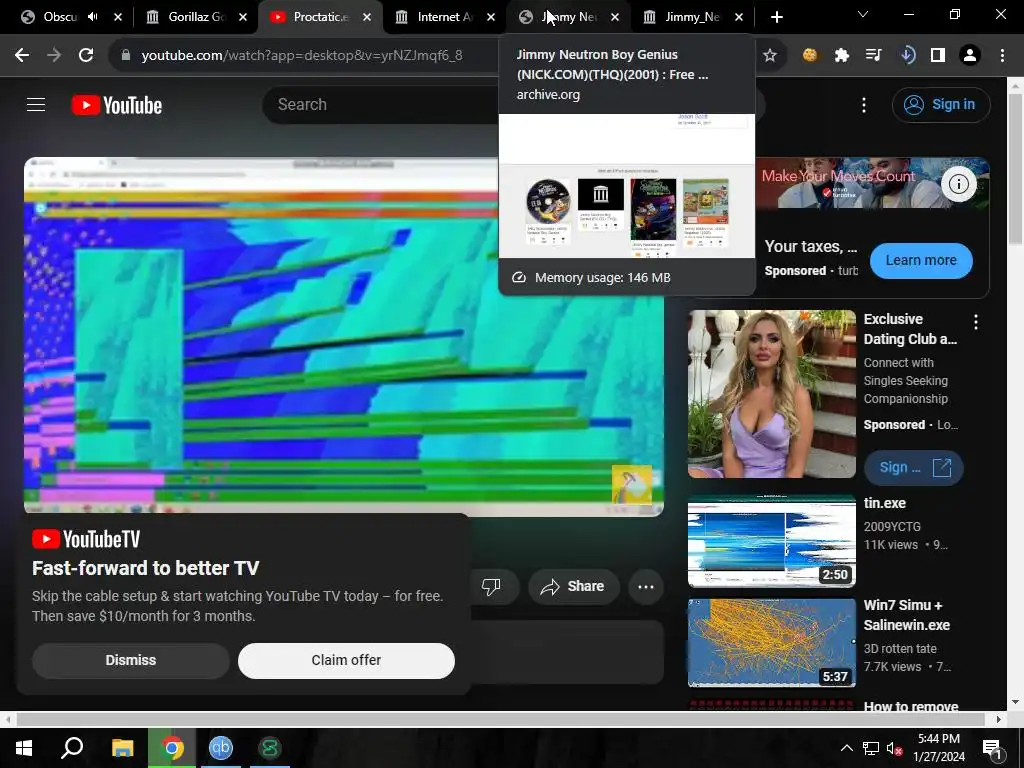The height and width of the screenshot is (768, 1024).
Task: Open File Explorer from taskbar
Action: (122, 748)
